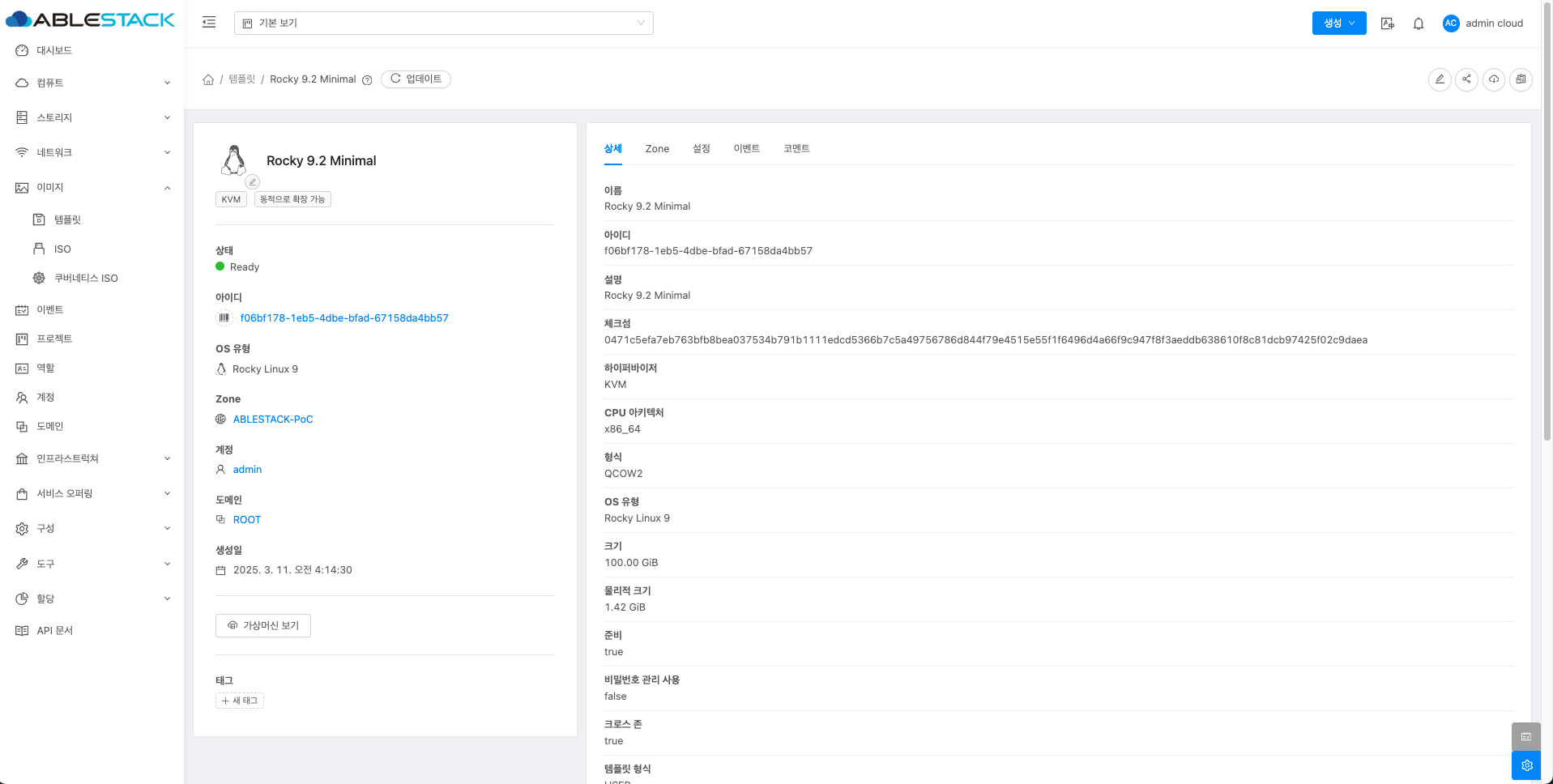Switch to the 코멘트 tab
This screenshot has width=1553, height=784.
pos(796,149)
